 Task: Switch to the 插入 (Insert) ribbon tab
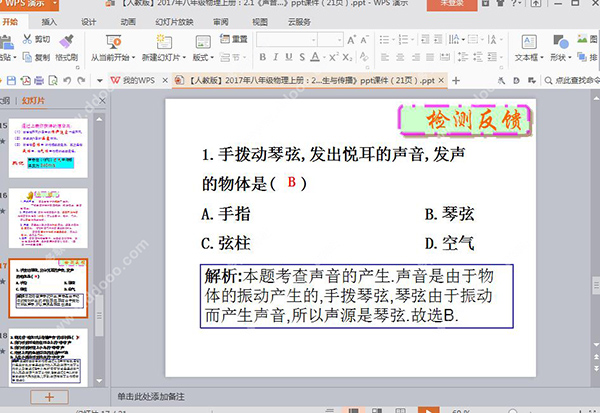(49, 22)
